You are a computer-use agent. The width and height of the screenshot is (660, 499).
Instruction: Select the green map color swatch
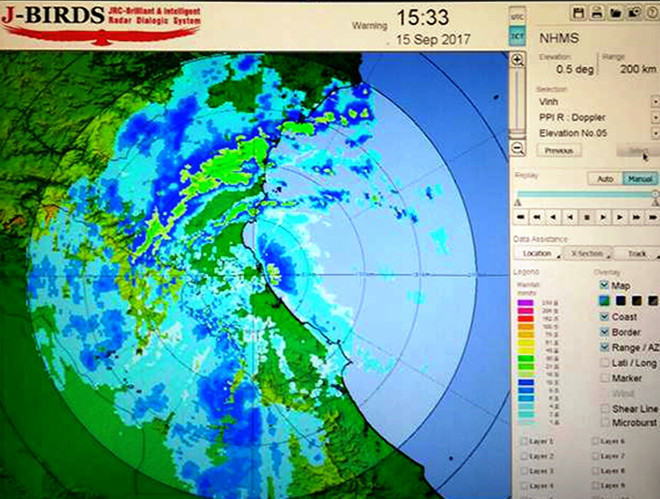pos(604,301)
